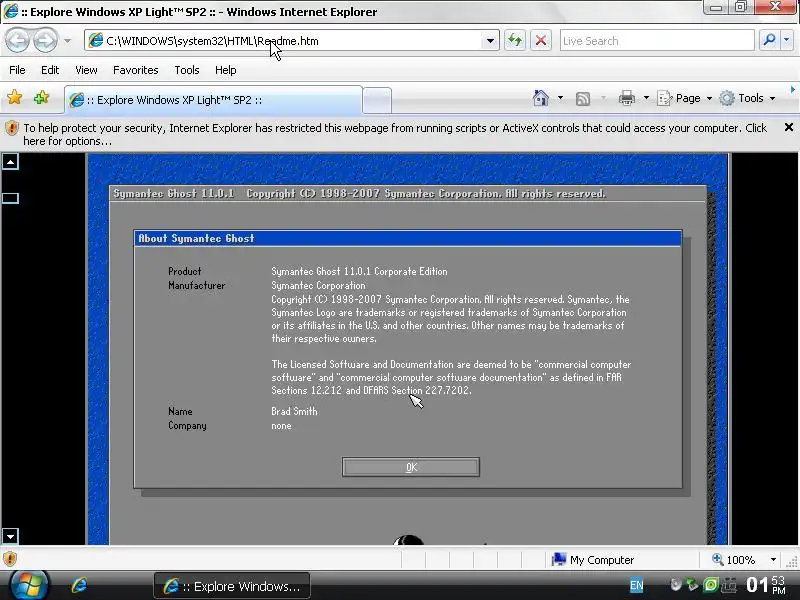The height and width of the screenshot is (600, 800).
Task: Open the Tools menu in menu bar
Action: click(187, 70)
